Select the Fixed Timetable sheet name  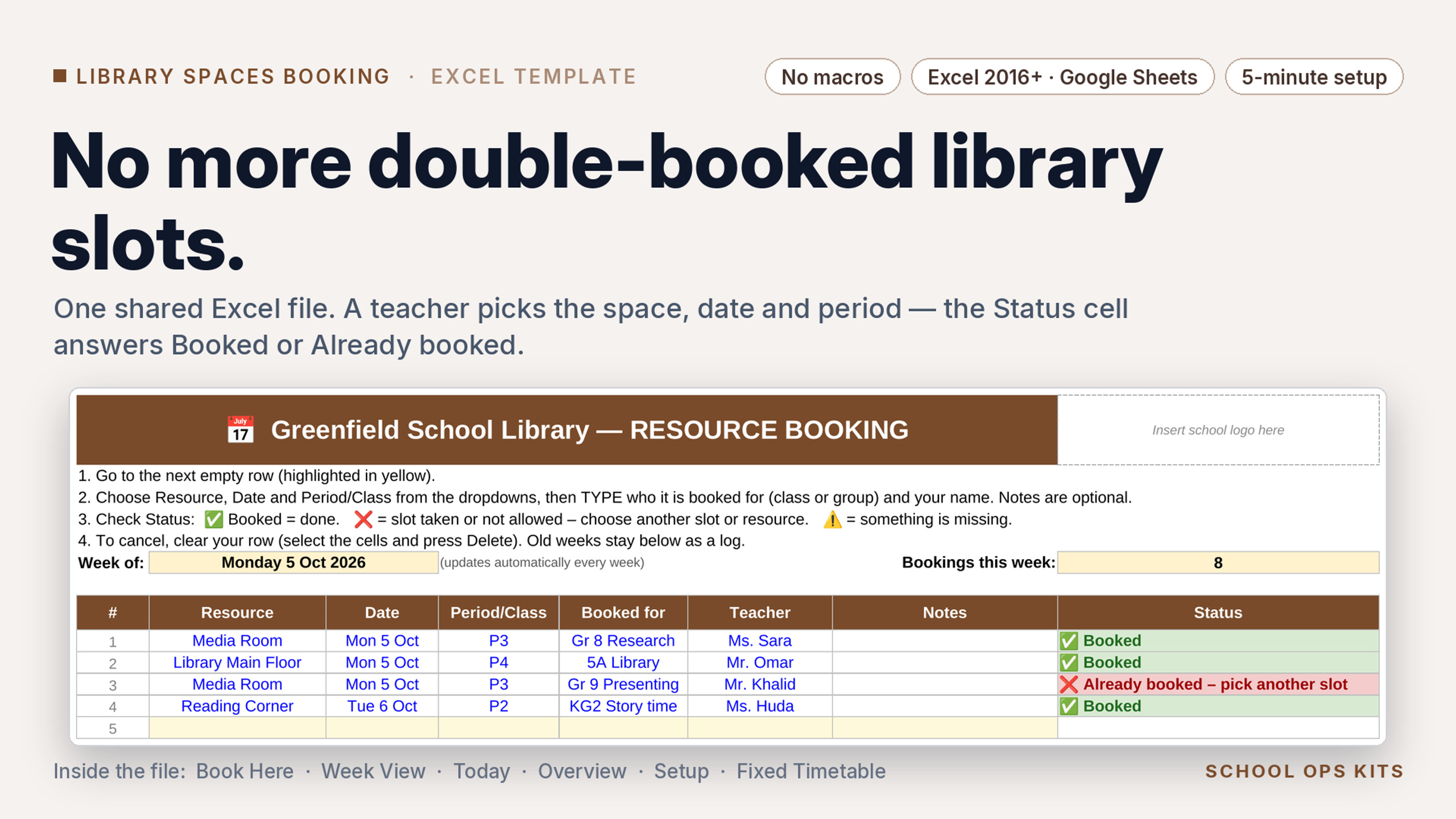811,771
